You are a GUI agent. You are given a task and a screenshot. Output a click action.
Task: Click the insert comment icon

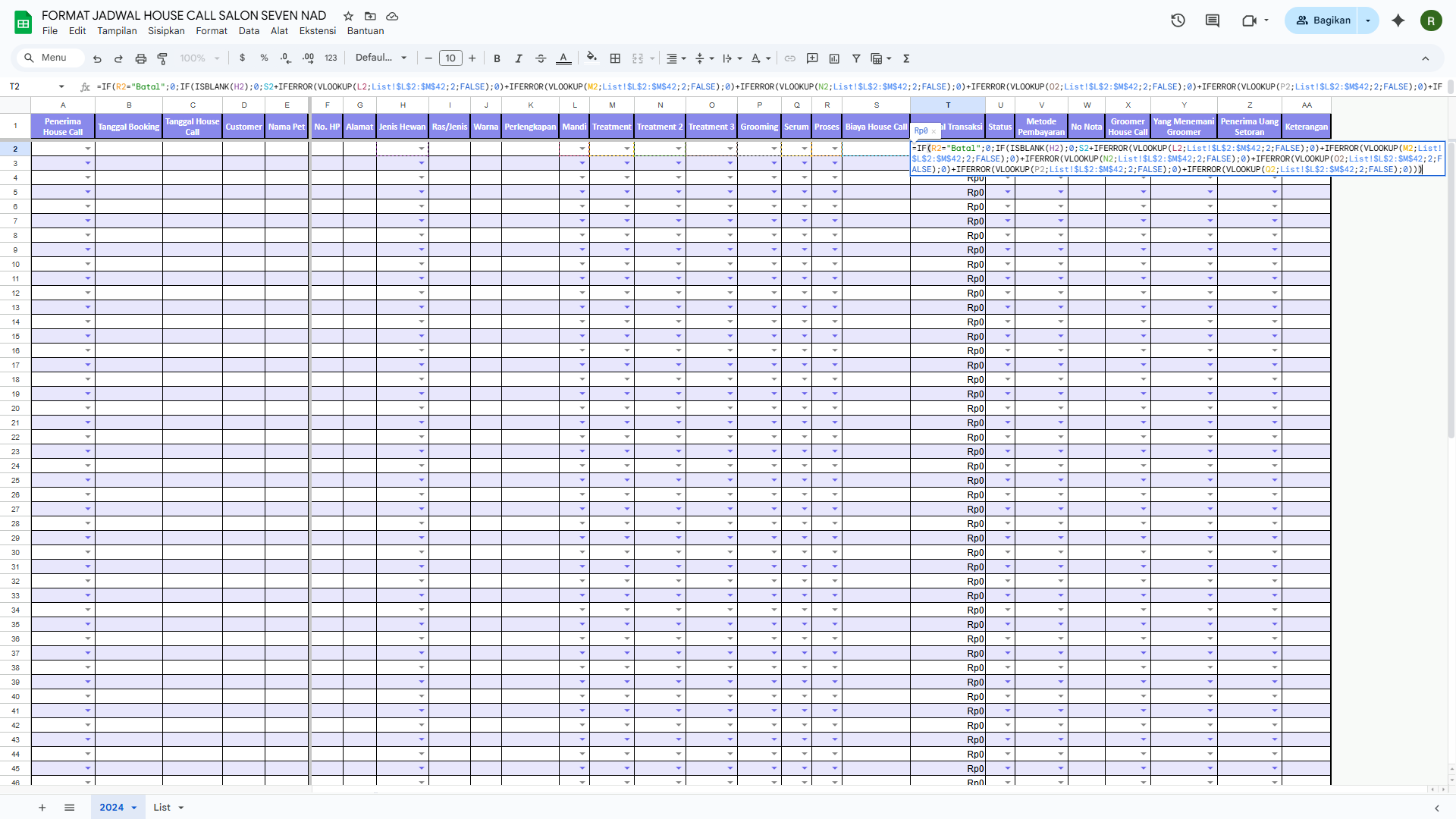[812, 58]
